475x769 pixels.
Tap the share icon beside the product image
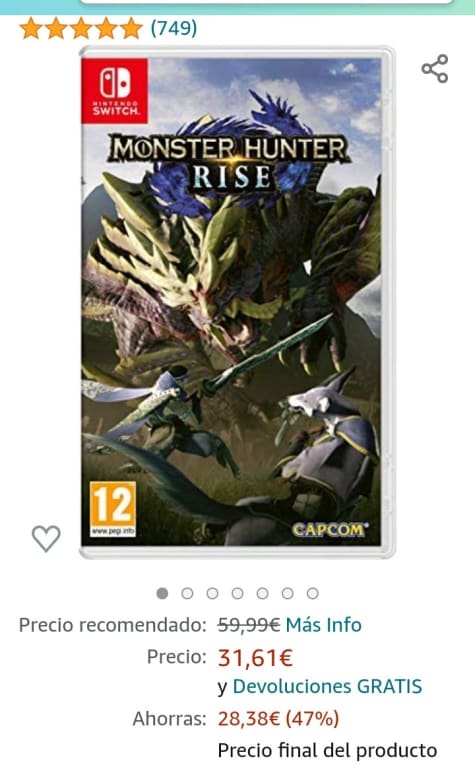[435, 69]
